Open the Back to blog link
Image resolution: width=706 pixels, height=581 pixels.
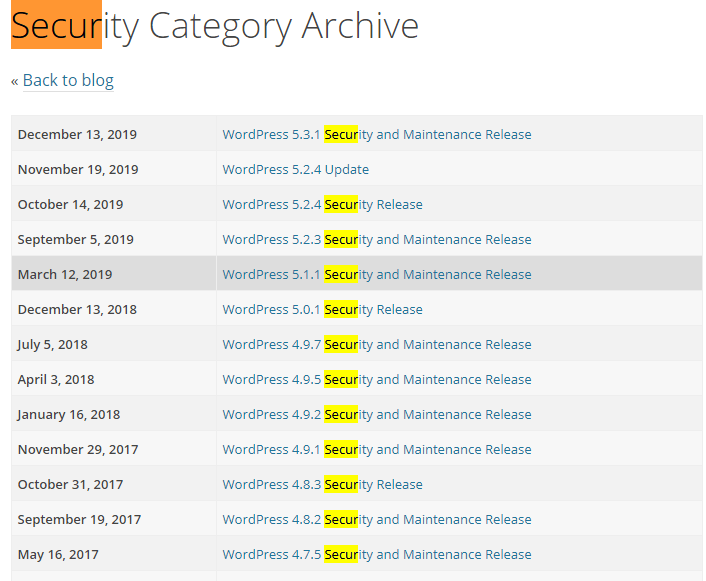pyautogui.click(x=68, y=81)
